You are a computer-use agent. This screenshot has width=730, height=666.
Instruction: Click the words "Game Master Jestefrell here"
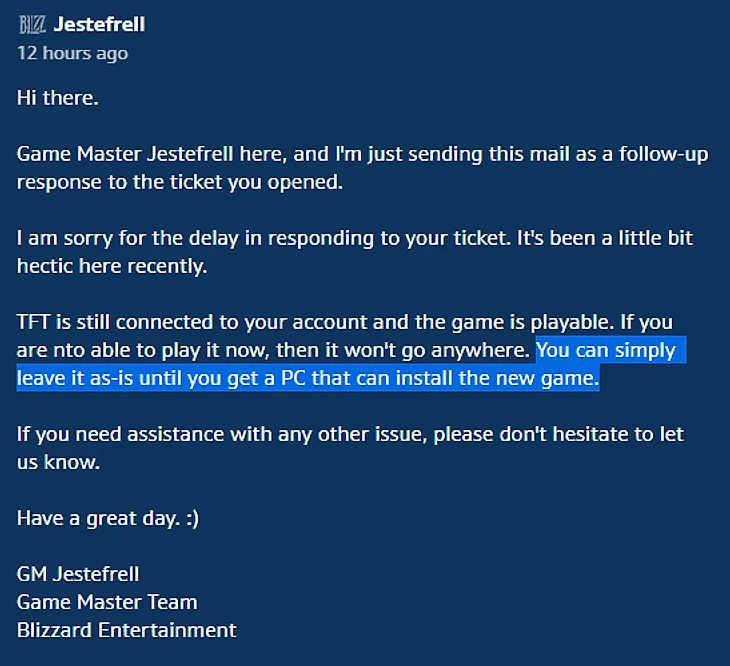[151, 154]
